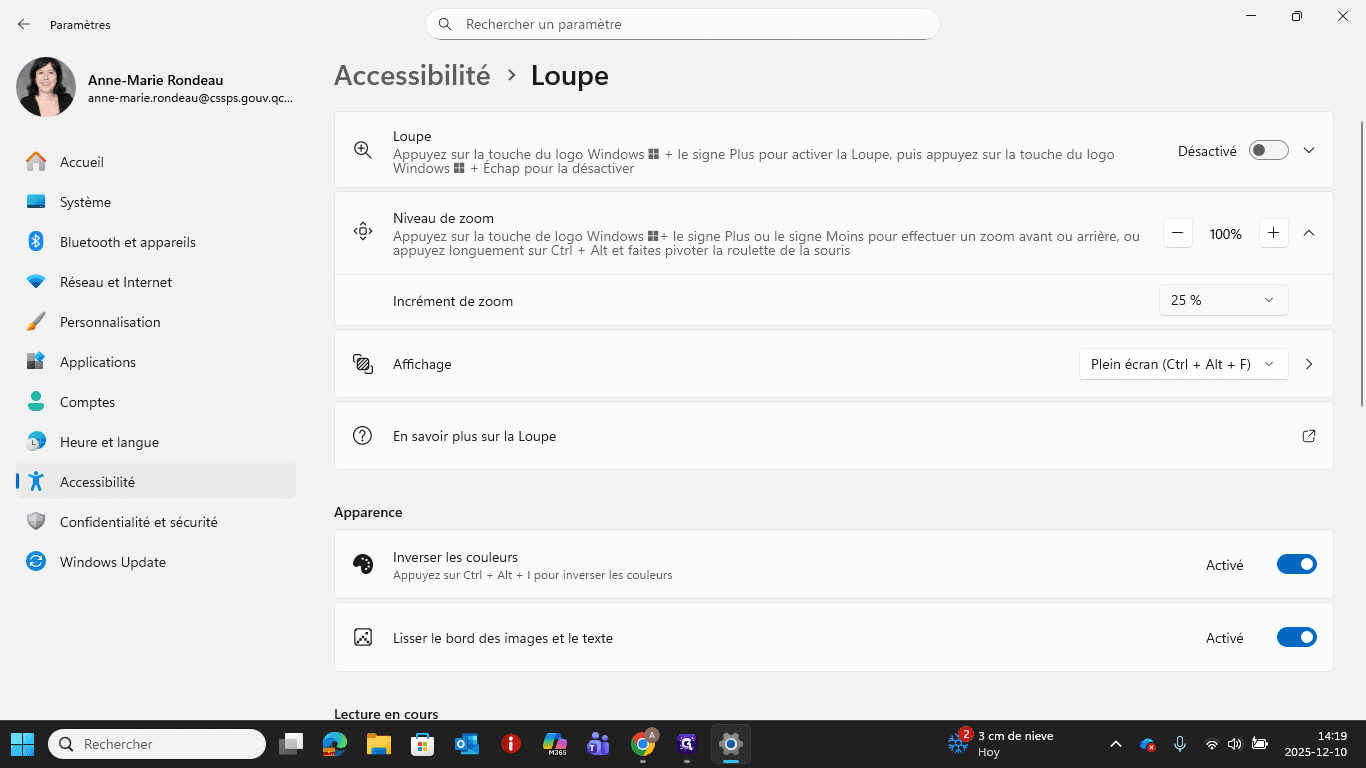Open Personnalisation settings
Image resolution: width=1366 pixels, height=768 pixels.
(156, 322)
